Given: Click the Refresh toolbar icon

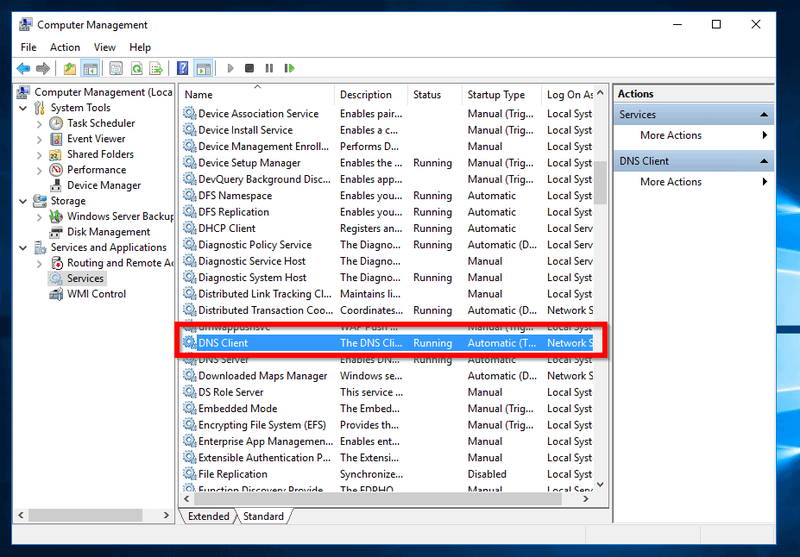Looking at the screenshot, I should click(x=136, y=68).
